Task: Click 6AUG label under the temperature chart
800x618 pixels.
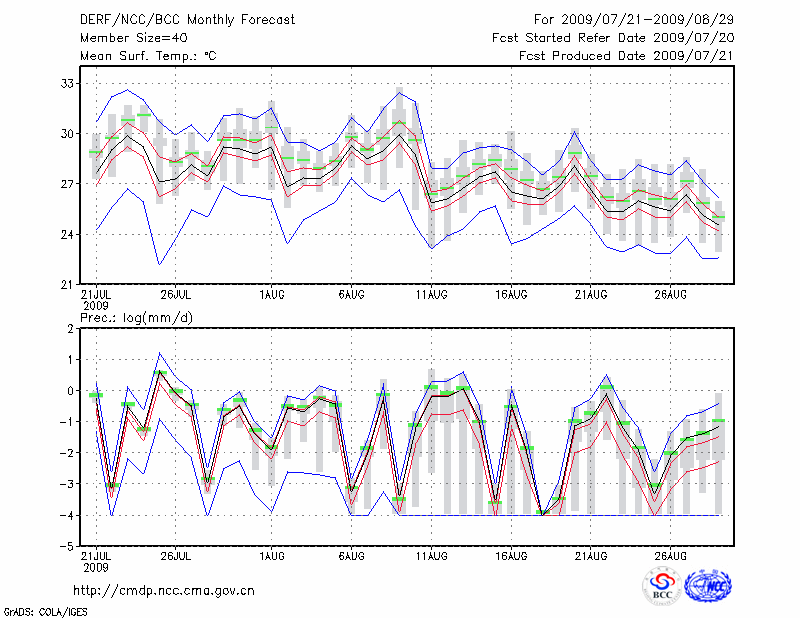Action: [x=351, y=294]
